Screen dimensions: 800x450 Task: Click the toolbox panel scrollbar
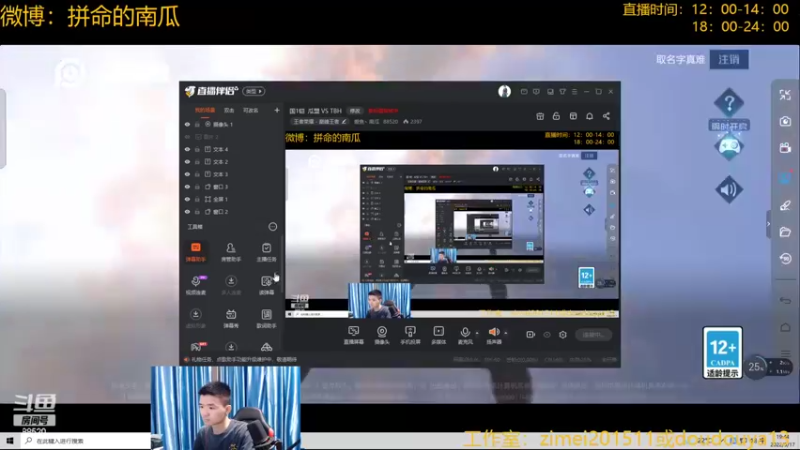(282, 265)
